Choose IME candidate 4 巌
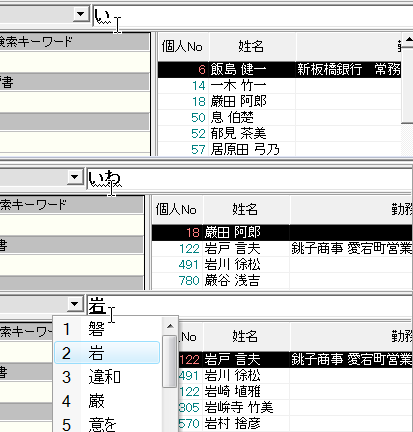413x432 pixels. click(x=107, y=401)
